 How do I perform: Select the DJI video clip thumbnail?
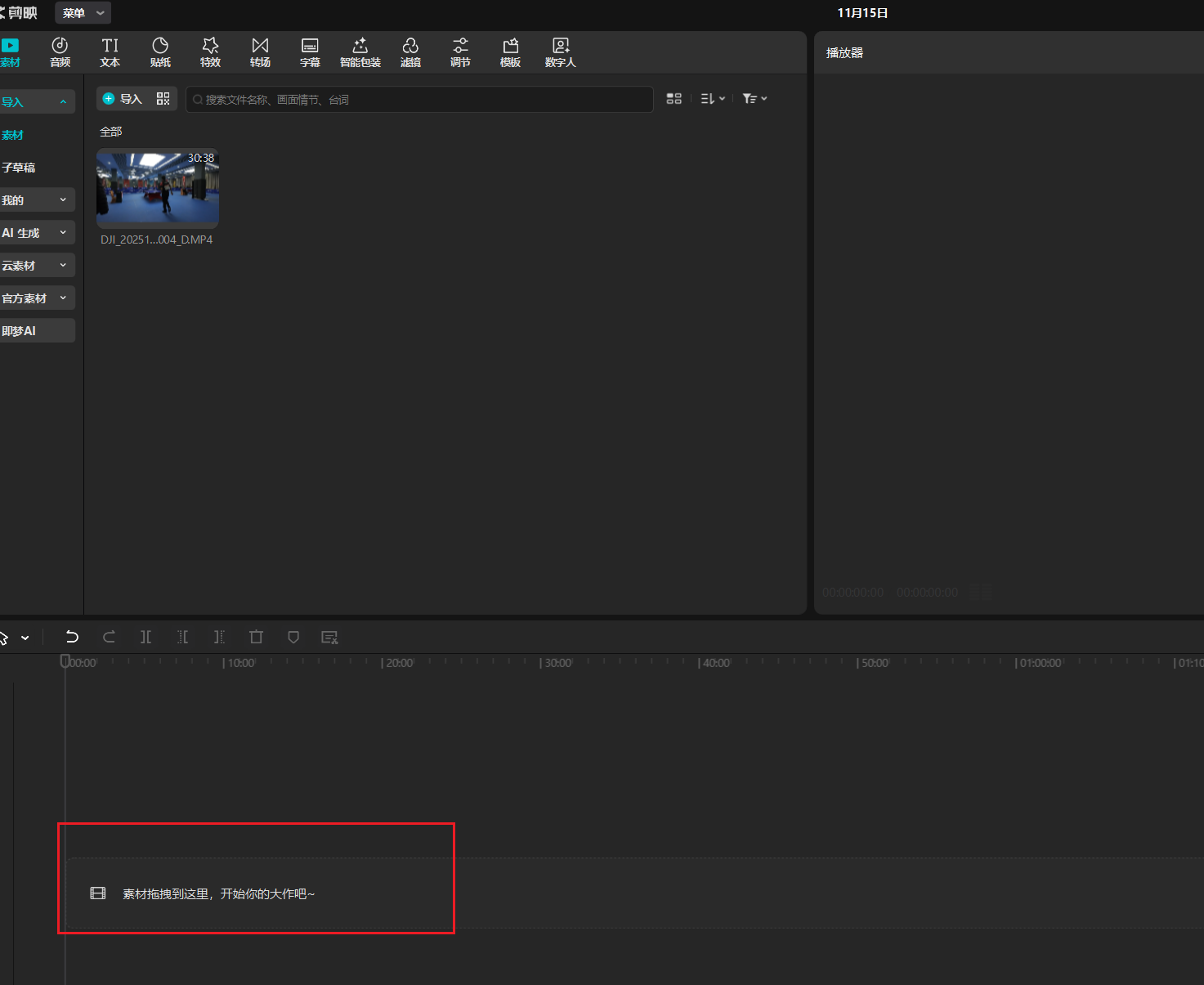coord(157,188)
